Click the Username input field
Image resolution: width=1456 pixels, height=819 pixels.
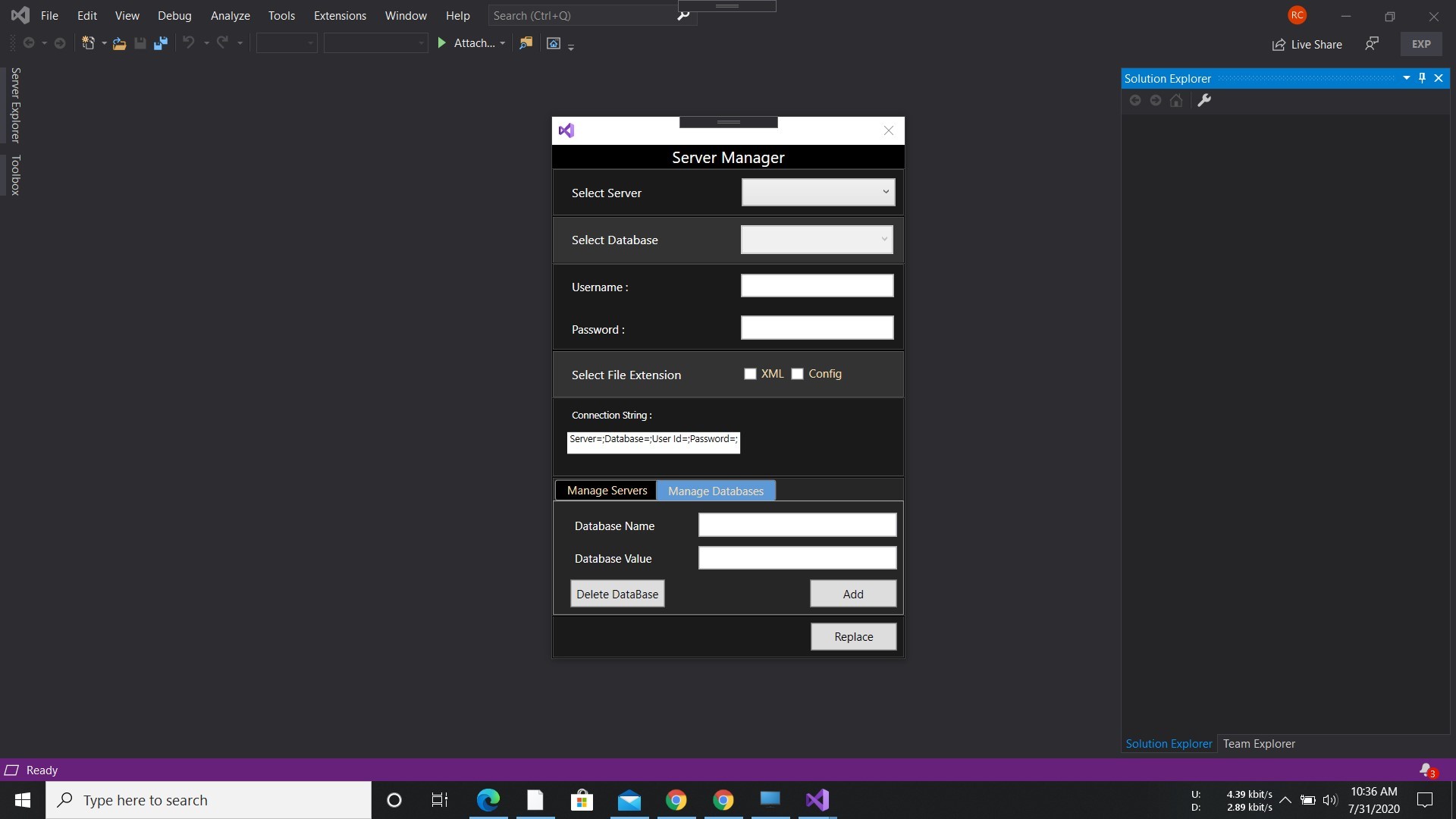[817, 286]
